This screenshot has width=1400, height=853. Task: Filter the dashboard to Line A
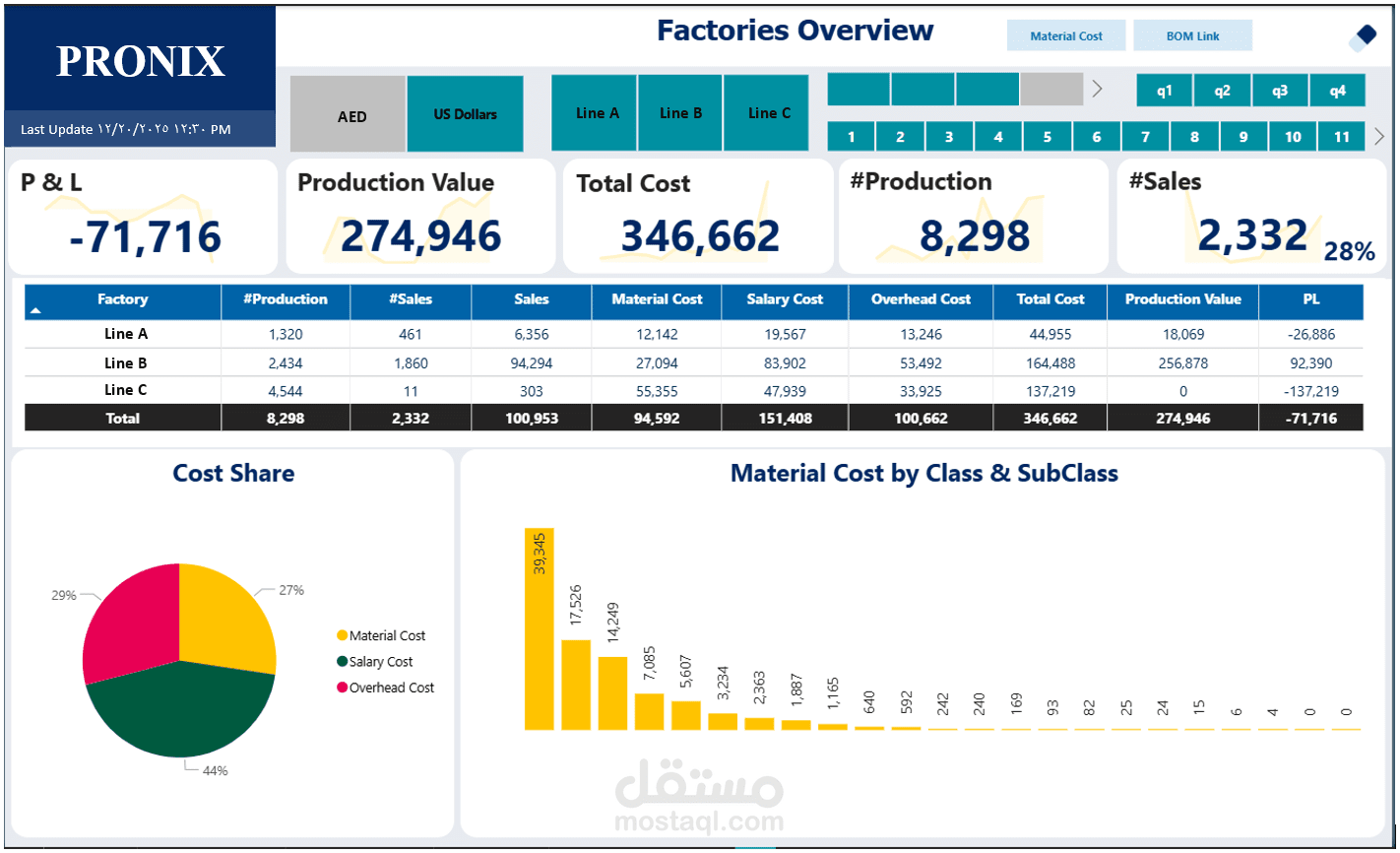coord(594,112)
